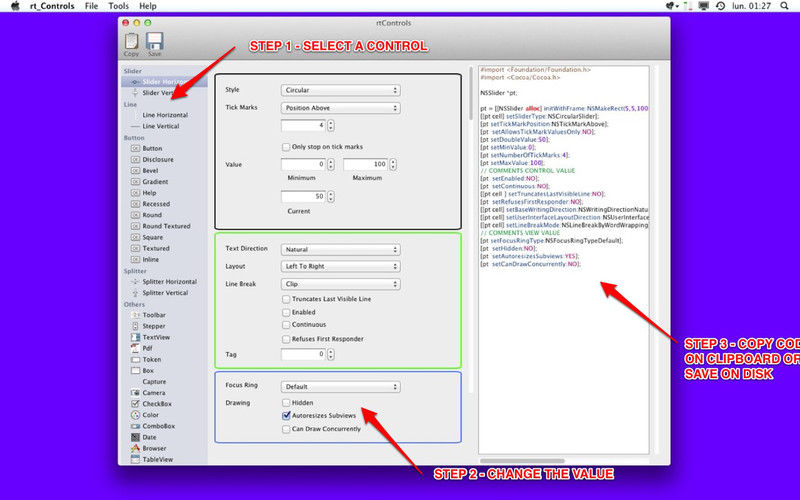800x500 pixels.
Task: Select the TextView control icon
Action: point(135,337)
